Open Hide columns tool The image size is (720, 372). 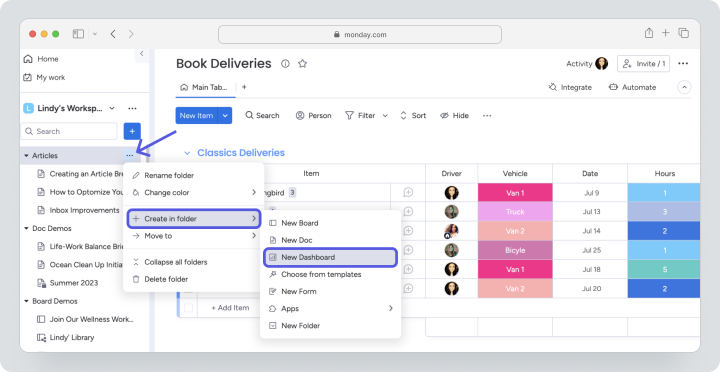click(x=454, y=116)
